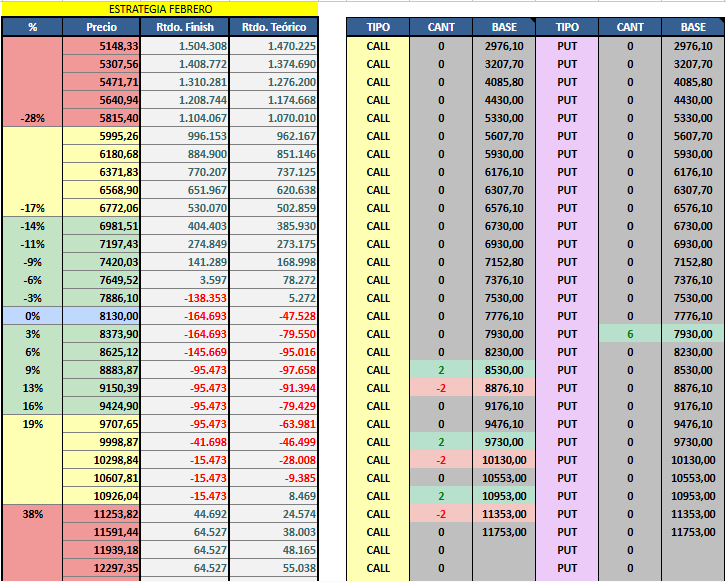Click the green-highlighted base cell 9730,00
This screenshot has height=582, width=726.
[x=504, y=442]
